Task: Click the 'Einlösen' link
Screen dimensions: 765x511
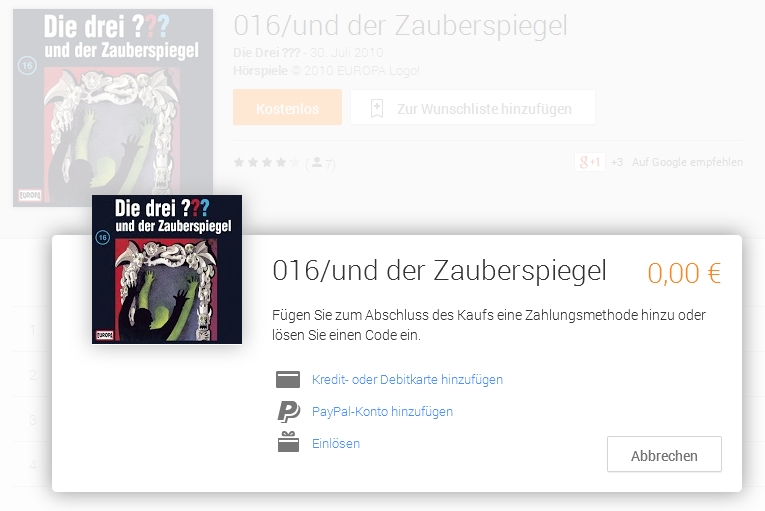Action: tap(336, 444)
